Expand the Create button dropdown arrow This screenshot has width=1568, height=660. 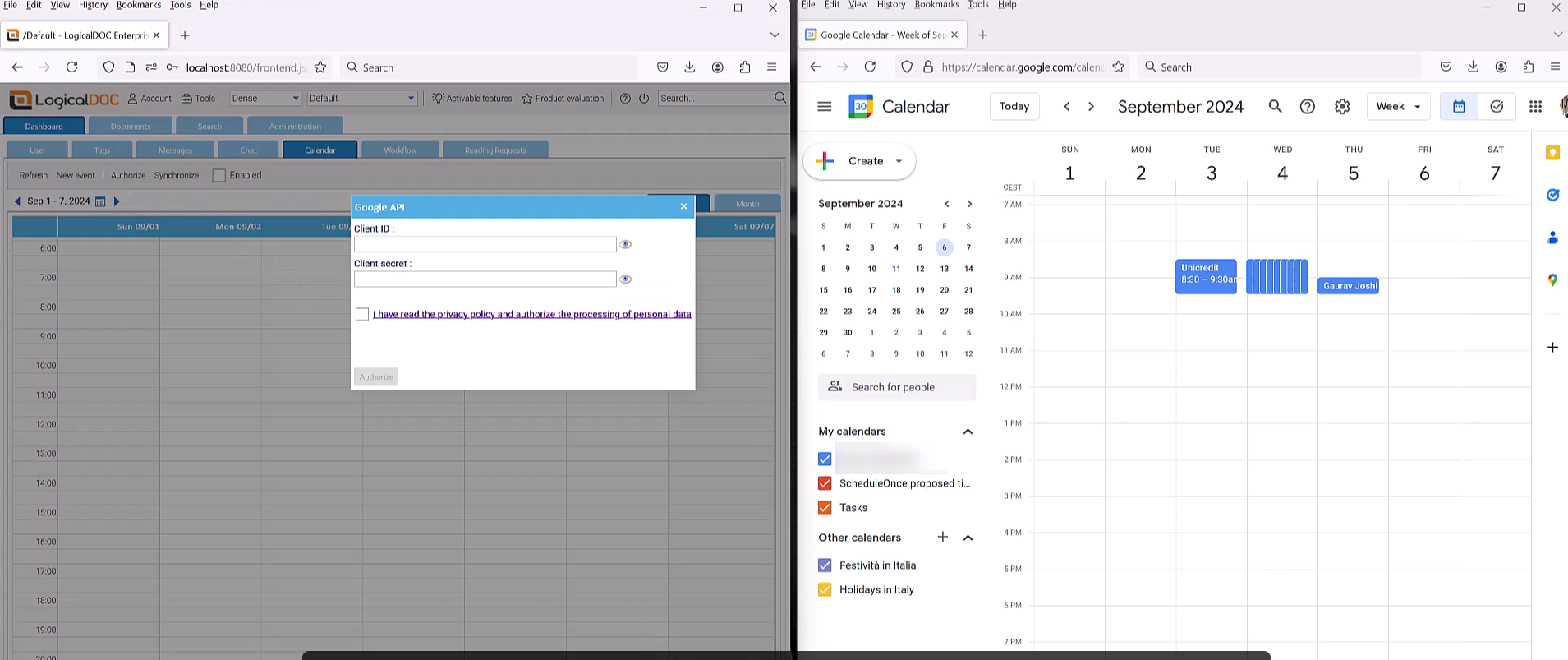[x=899, y=161]
